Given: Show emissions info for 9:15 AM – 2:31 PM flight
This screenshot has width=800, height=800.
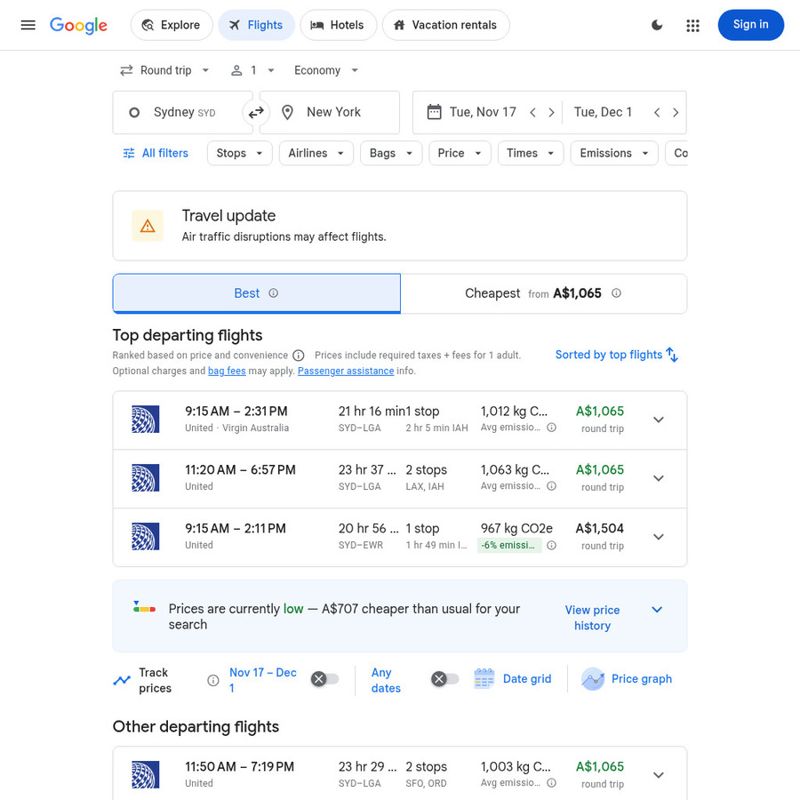Looking at the screenshot, I should click(x=552, y=428).
